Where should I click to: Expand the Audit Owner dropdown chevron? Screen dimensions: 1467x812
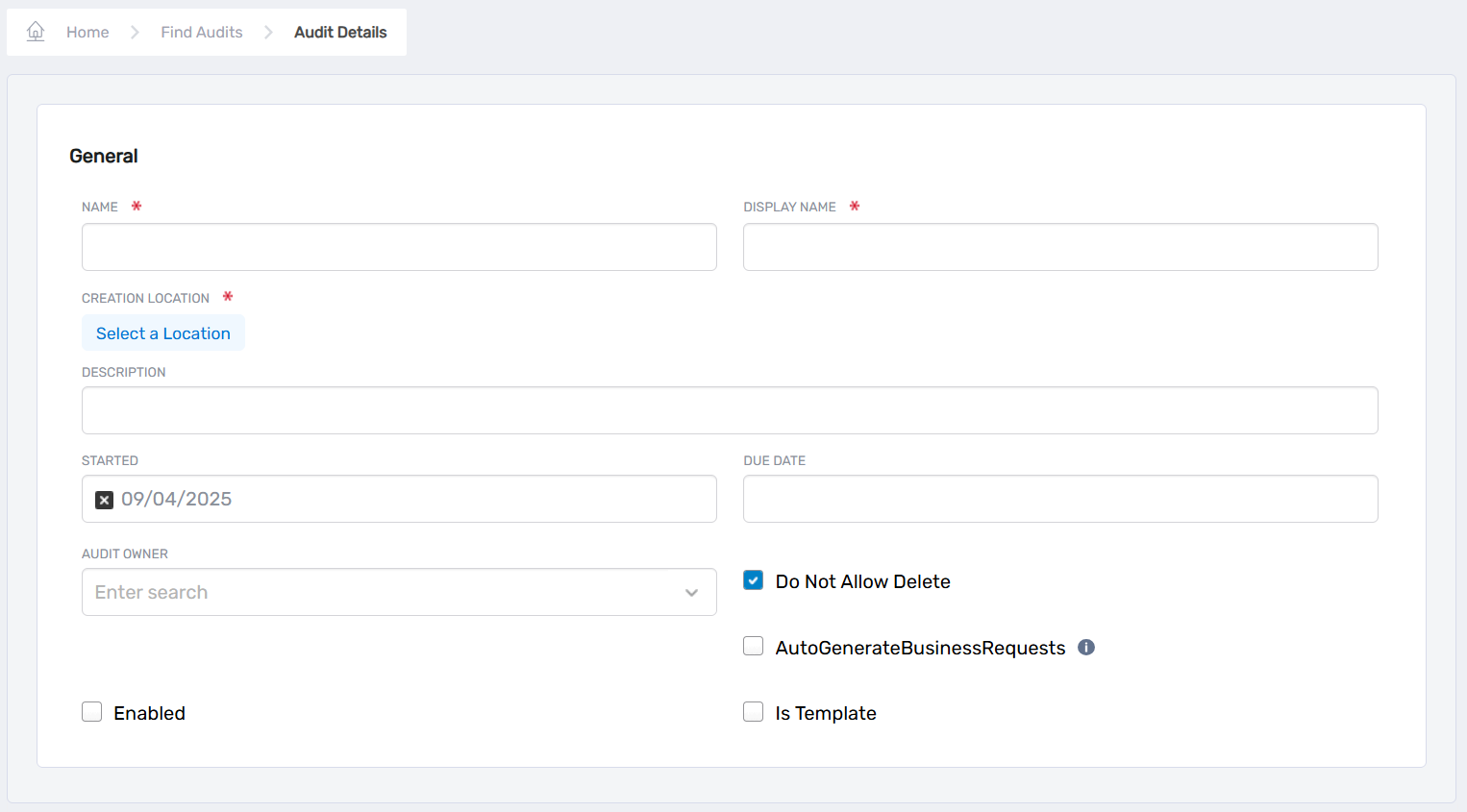pos(691,593)
